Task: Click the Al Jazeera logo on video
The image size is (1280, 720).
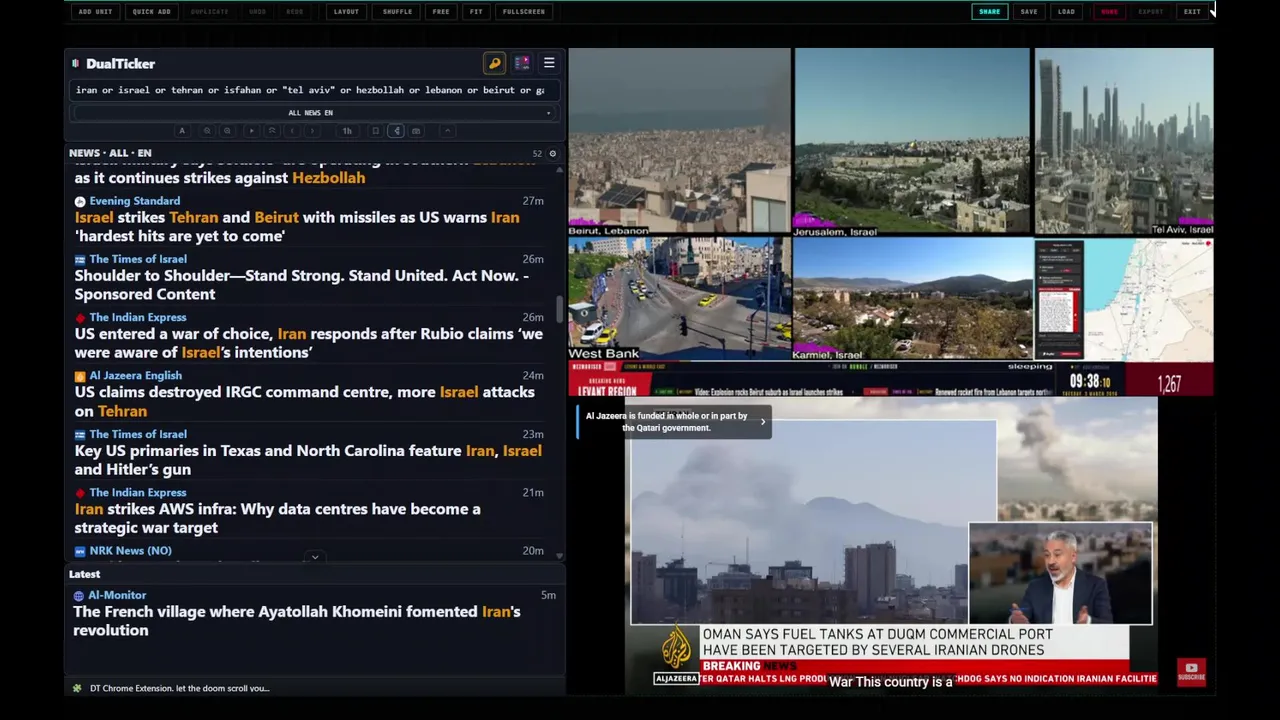Action: point(676,654)
